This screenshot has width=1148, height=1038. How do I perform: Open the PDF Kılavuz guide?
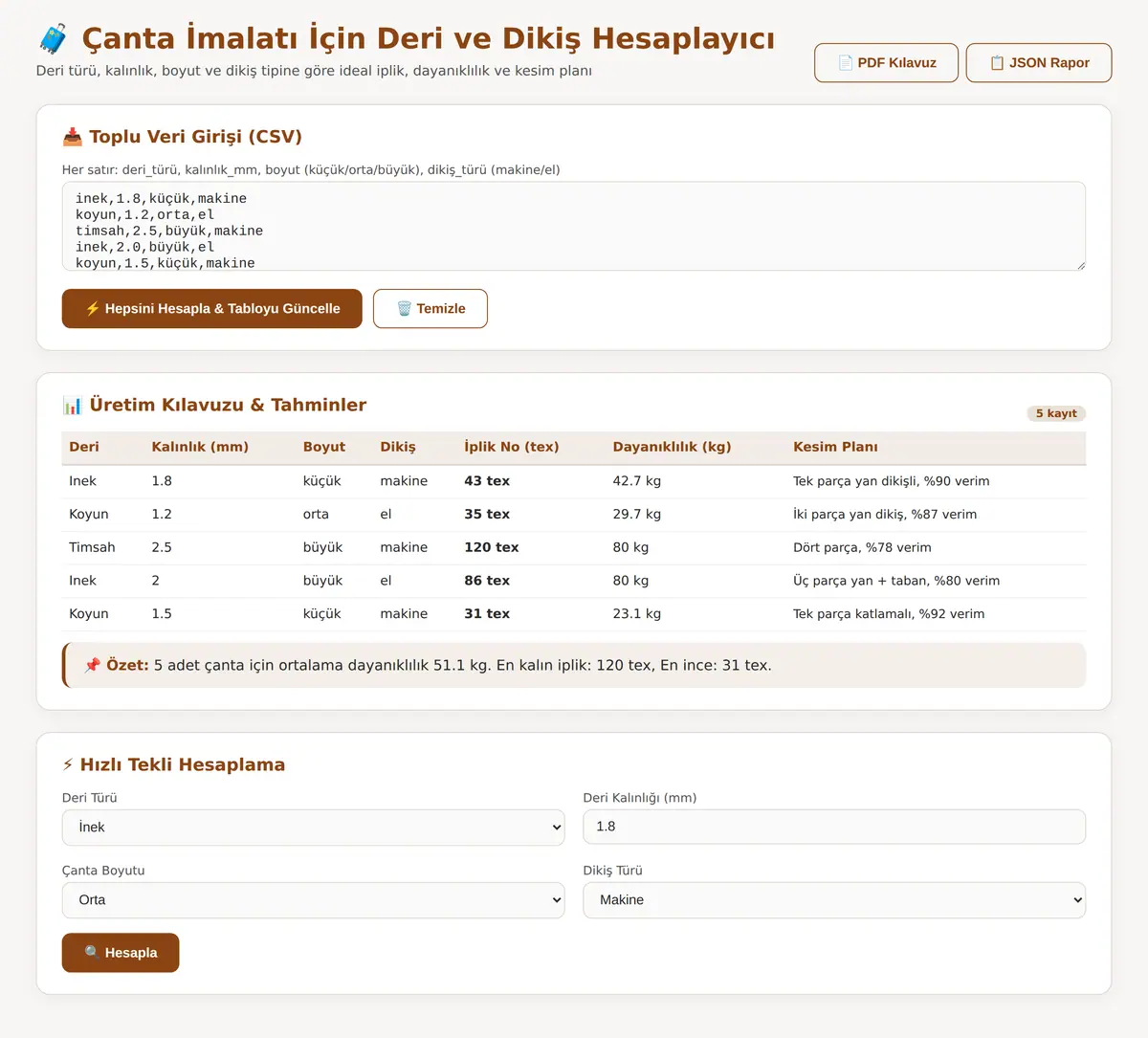click(x=886, y=63)
